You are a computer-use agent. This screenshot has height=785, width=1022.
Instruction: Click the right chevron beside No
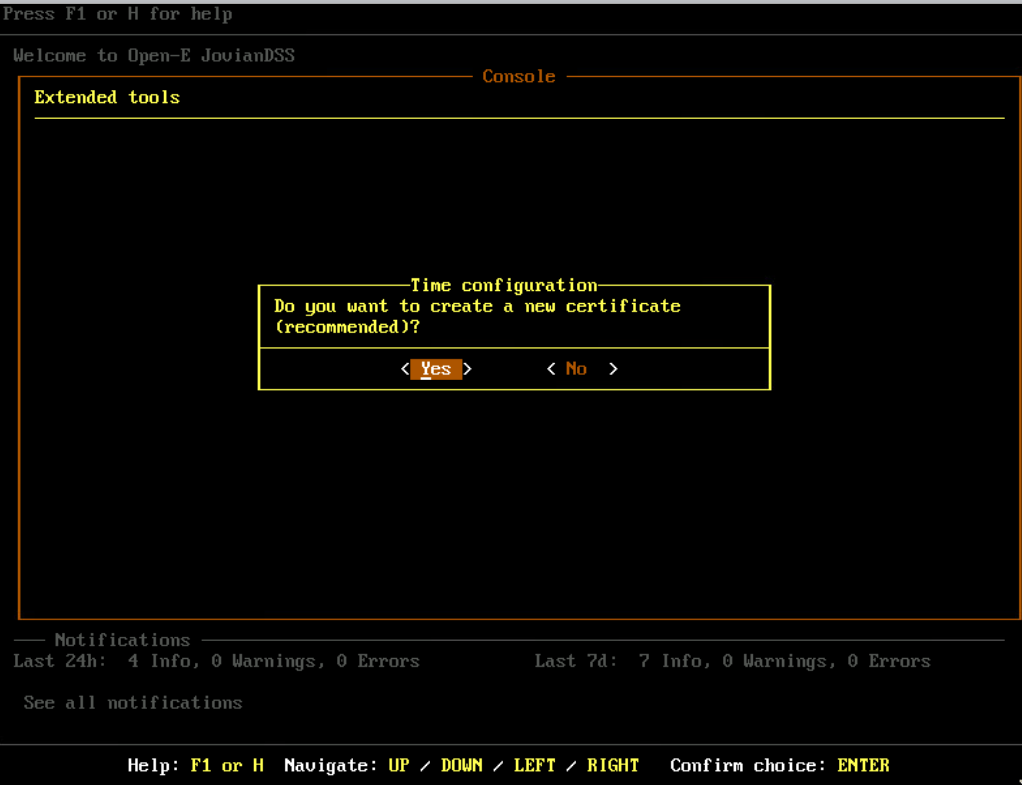(613, 368)
